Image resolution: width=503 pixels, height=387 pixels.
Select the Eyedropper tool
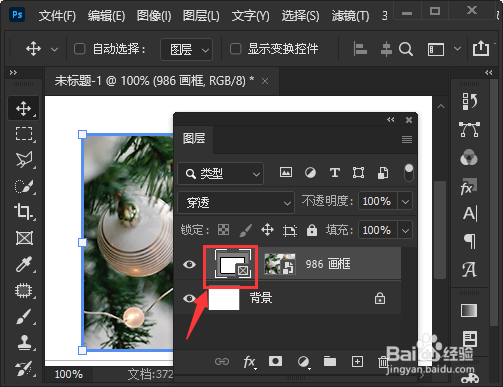coord(24,264)
